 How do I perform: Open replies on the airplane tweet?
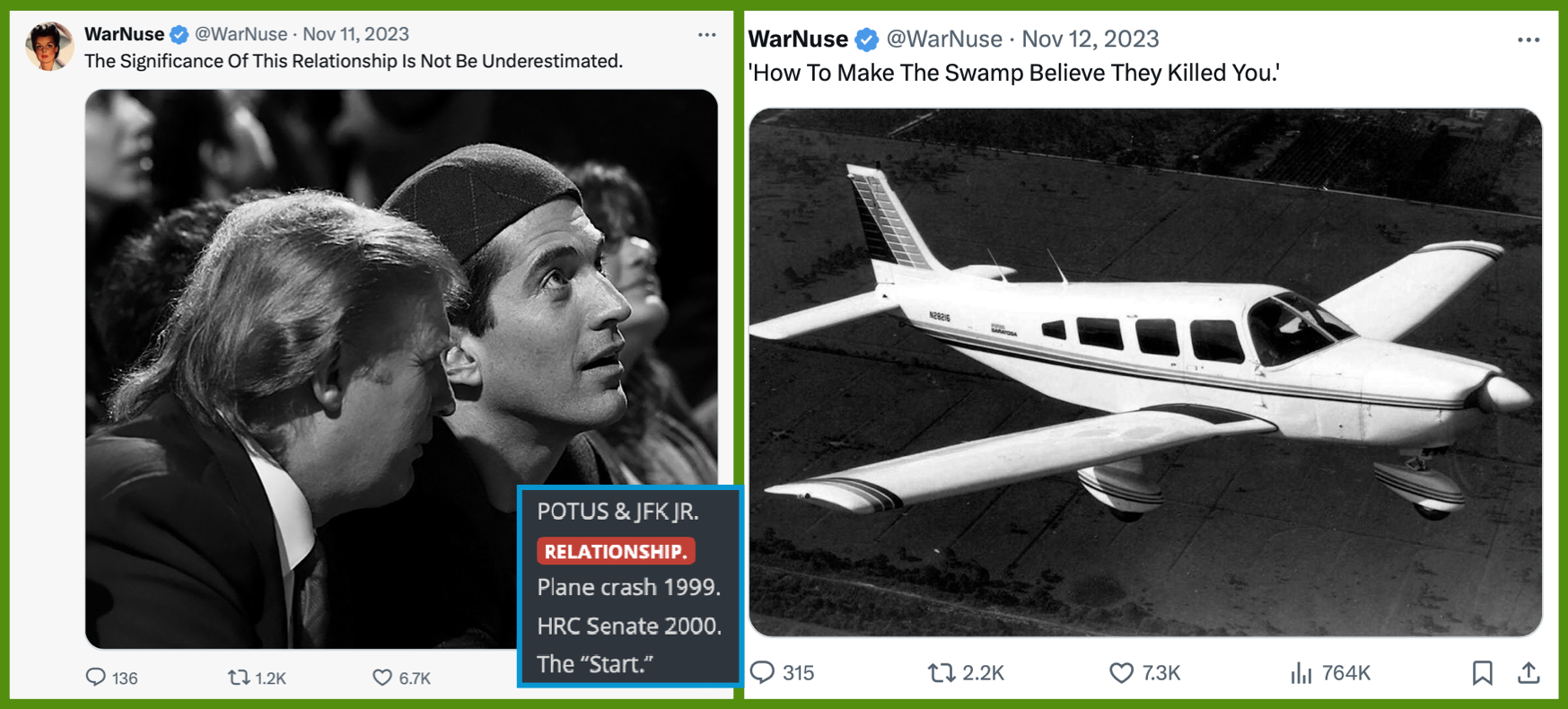(x=763, y=672)
